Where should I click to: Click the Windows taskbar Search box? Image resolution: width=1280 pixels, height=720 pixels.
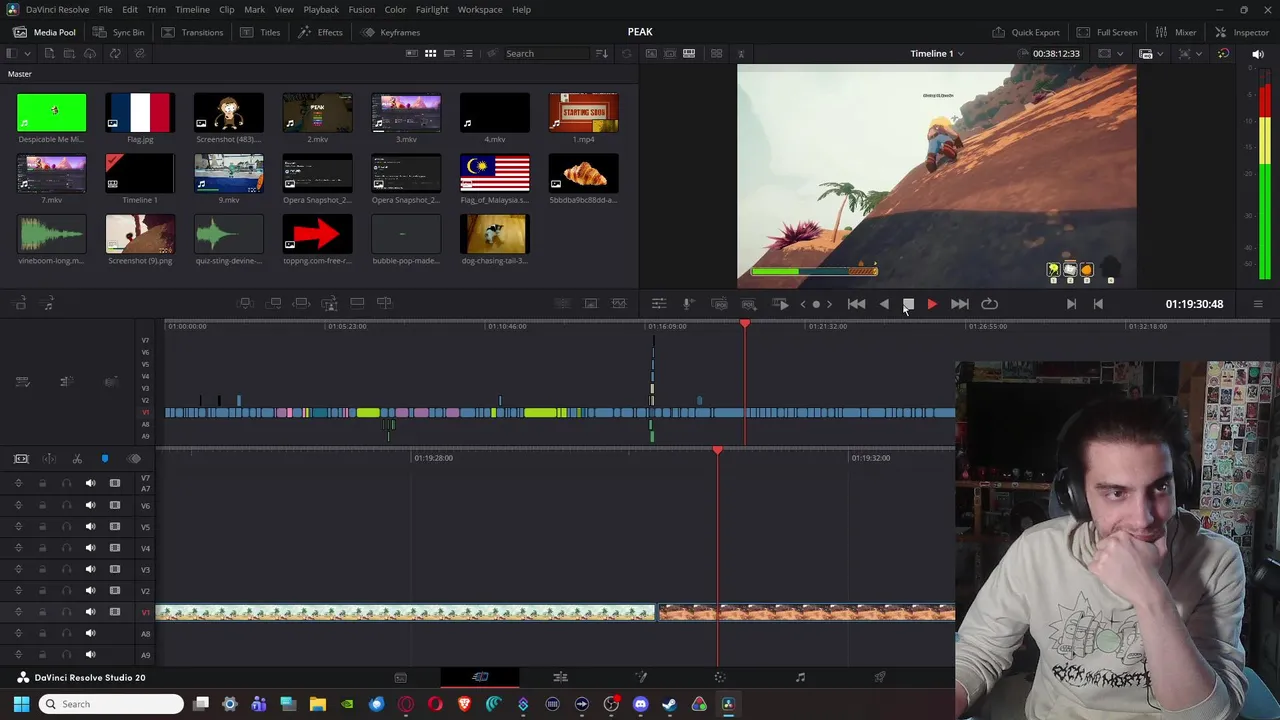click(x=111, y=704)
